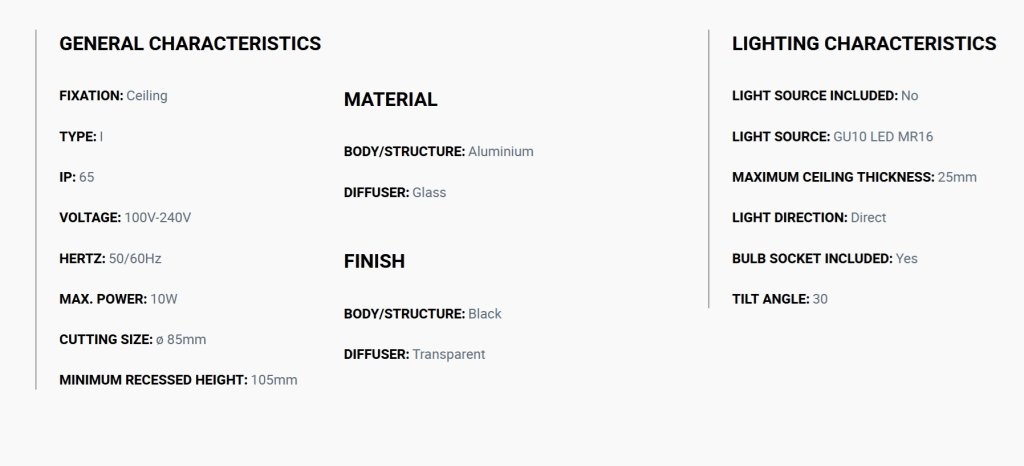This screenshot has width=1024, height=466.
Task: Click the Cutting Size ø 85mm entry
Action: 133,340
